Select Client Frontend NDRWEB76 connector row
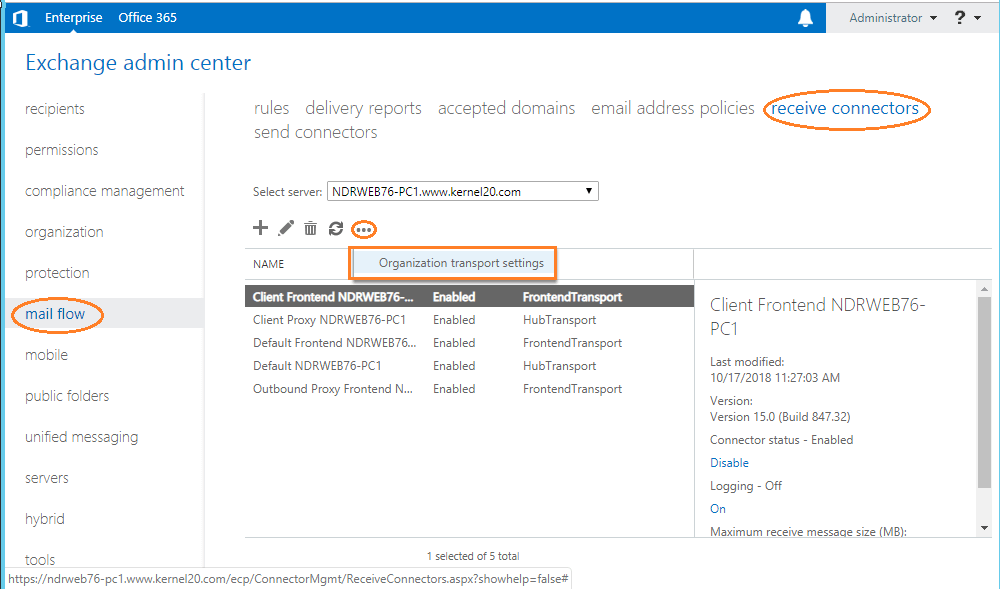1000x589 pixels. tap(469, 297)
